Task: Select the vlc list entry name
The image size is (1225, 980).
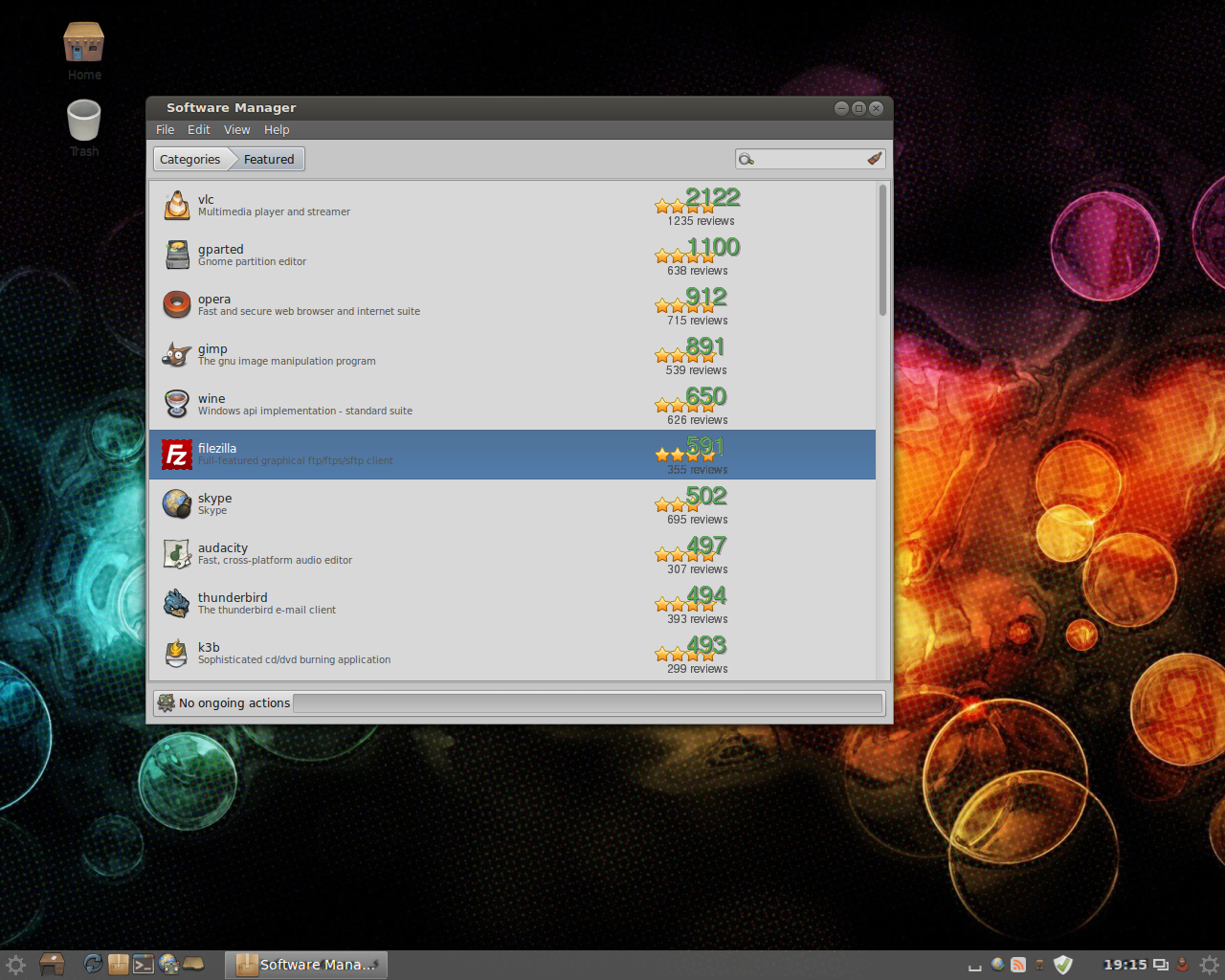Action: [x=206, y=199]
